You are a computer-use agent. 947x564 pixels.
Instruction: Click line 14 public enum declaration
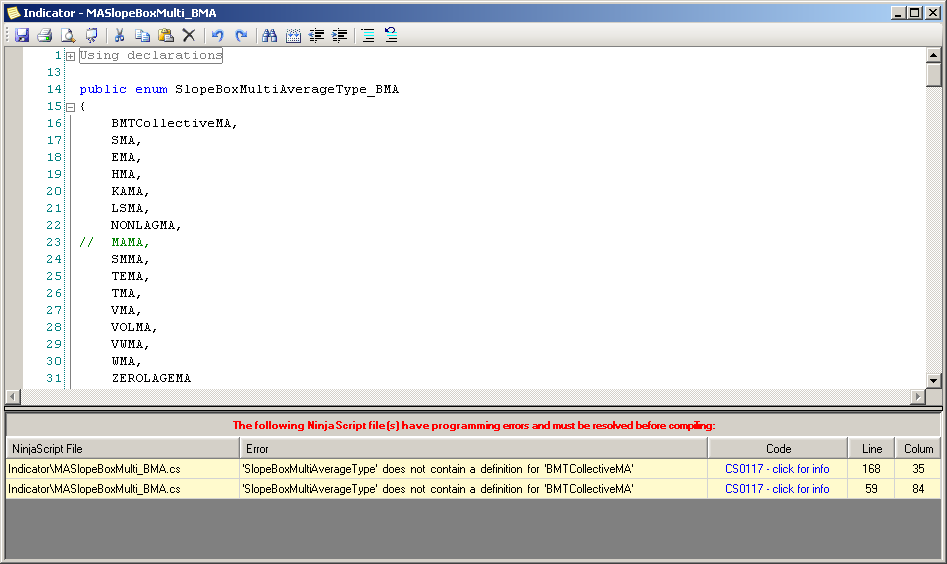pyautogui.click(x=239, y=89)
